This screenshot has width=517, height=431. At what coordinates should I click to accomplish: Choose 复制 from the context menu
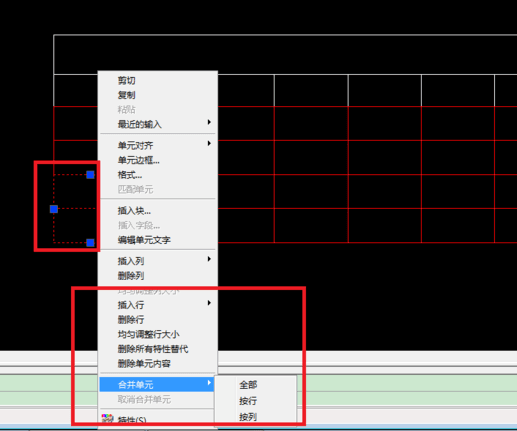[x=126, y=95]
